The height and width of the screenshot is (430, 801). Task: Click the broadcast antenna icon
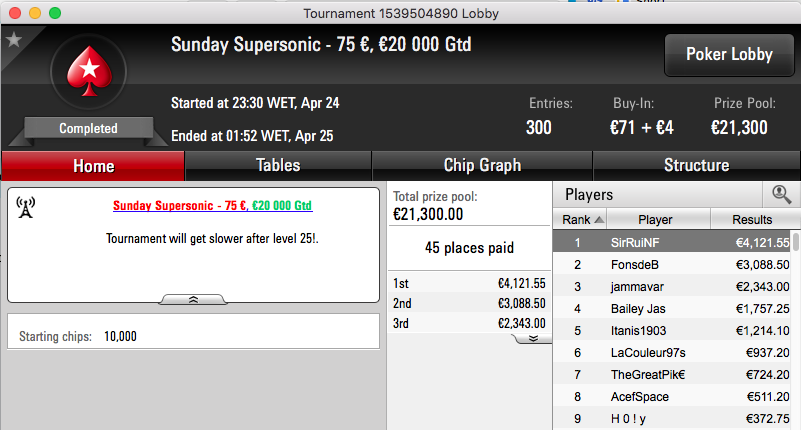(x=26, y=207)
